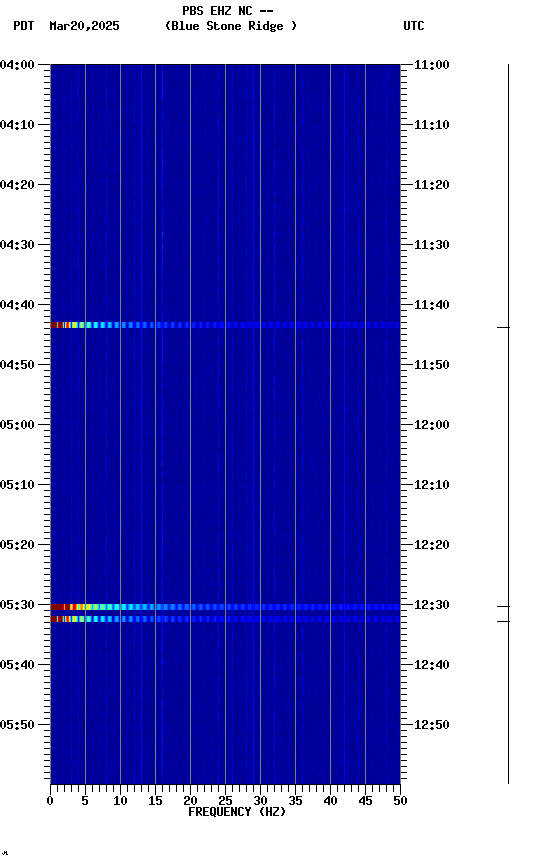Image resolution: width=552 pixels, height=864 pixels.
Task: Click the event tick mark near 11:43 on trace line
Action: click(x=504, y=327)
